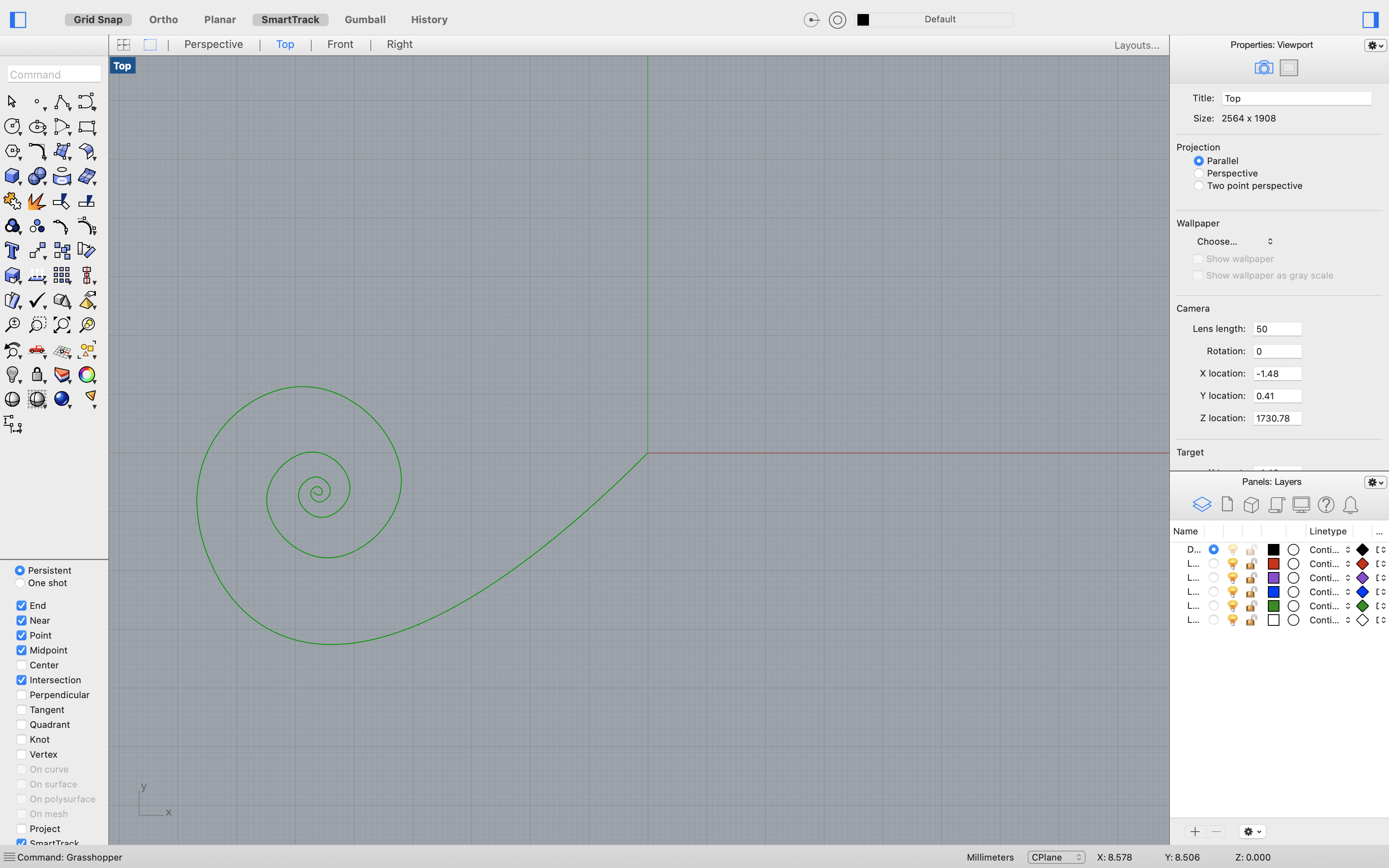Click the add layer plus button

point(1195,831)
